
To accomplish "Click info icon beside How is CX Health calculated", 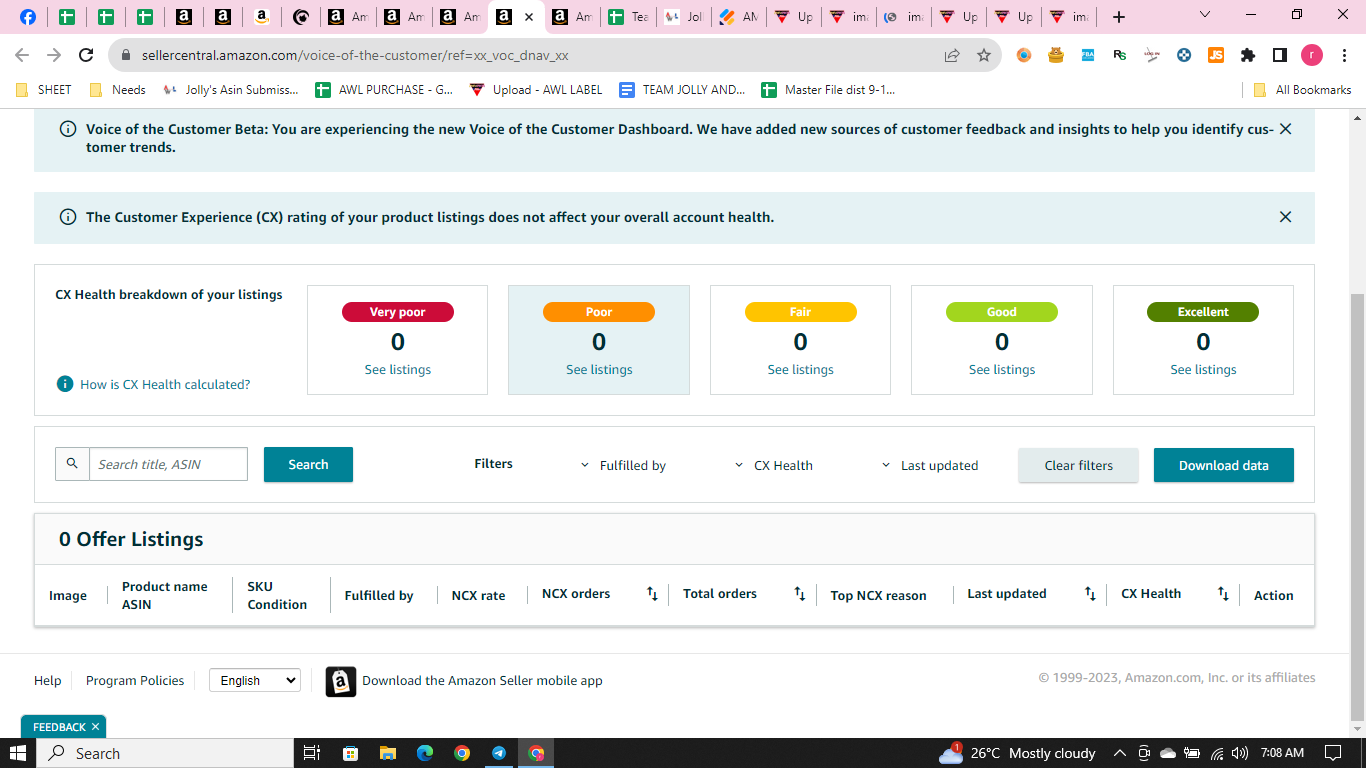I will pyautogui.click(x=65, y=384).
